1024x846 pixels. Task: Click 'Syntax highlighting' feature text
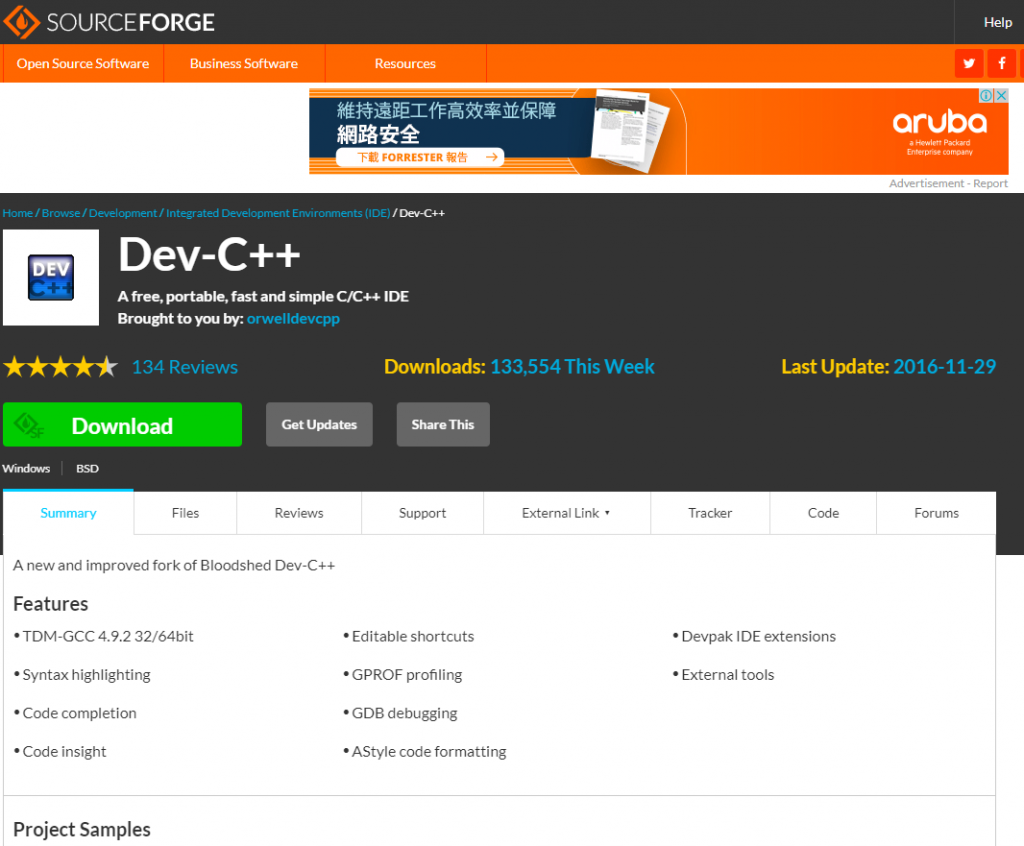coord(86,675)
